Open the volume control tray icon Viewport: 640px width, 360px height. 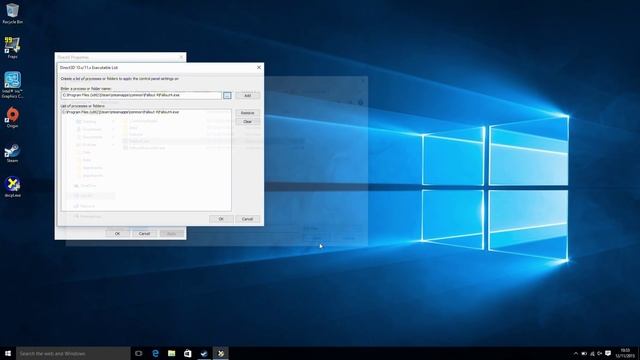pos(600,353)
